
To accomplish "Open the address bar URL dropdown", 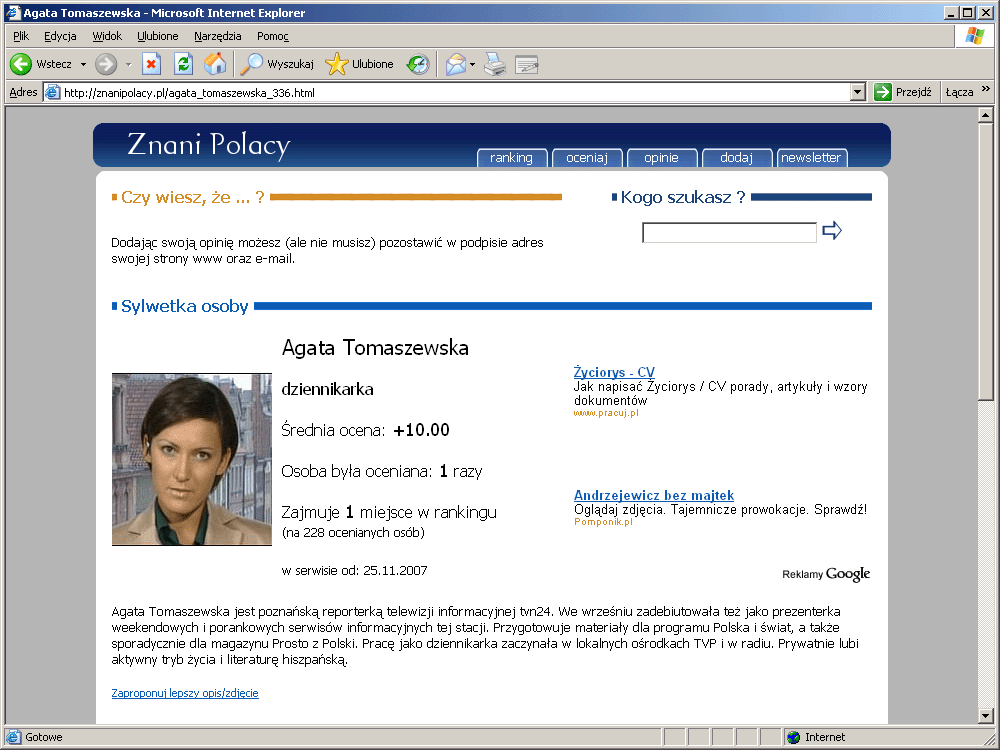I will point(858,92).
